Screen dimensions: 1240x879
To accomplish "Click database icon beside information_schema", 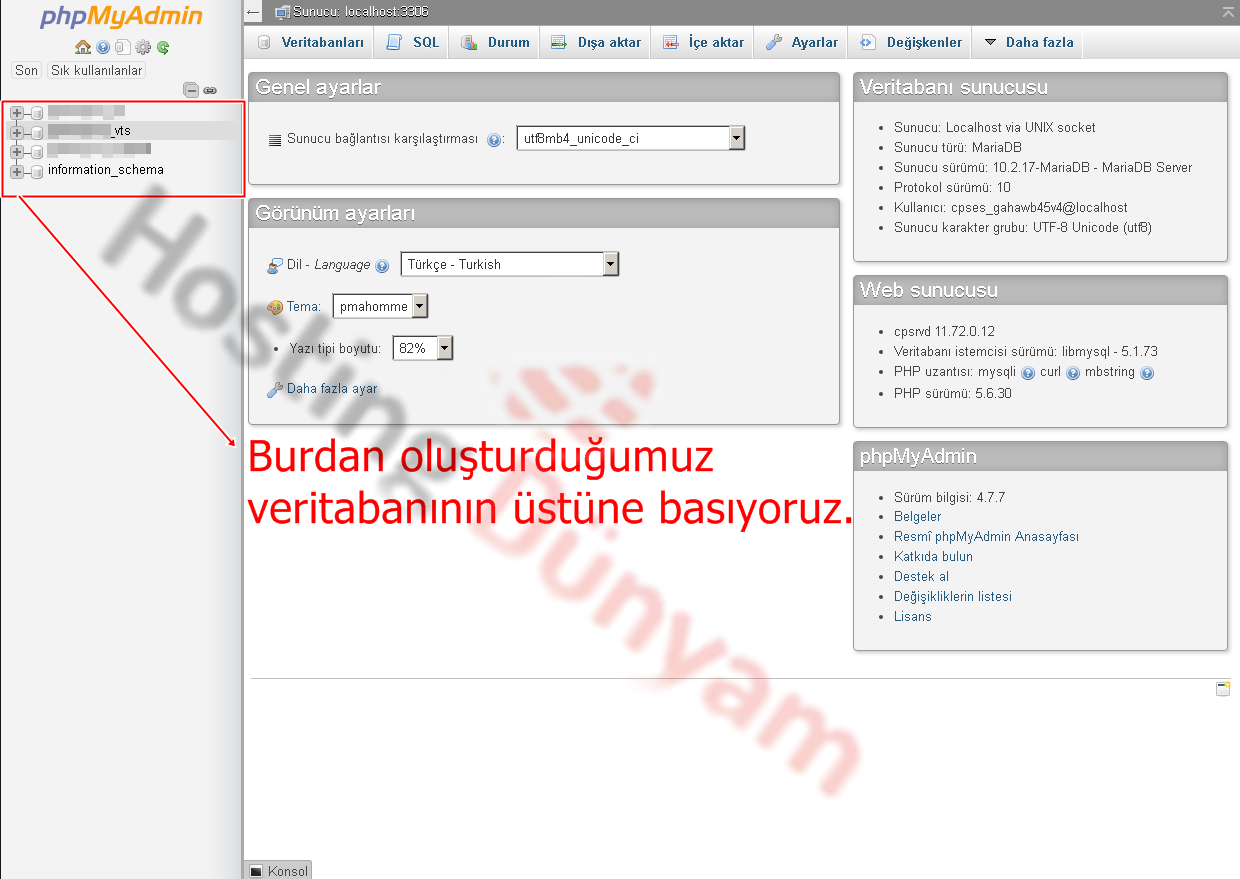I will pos(37,171).
